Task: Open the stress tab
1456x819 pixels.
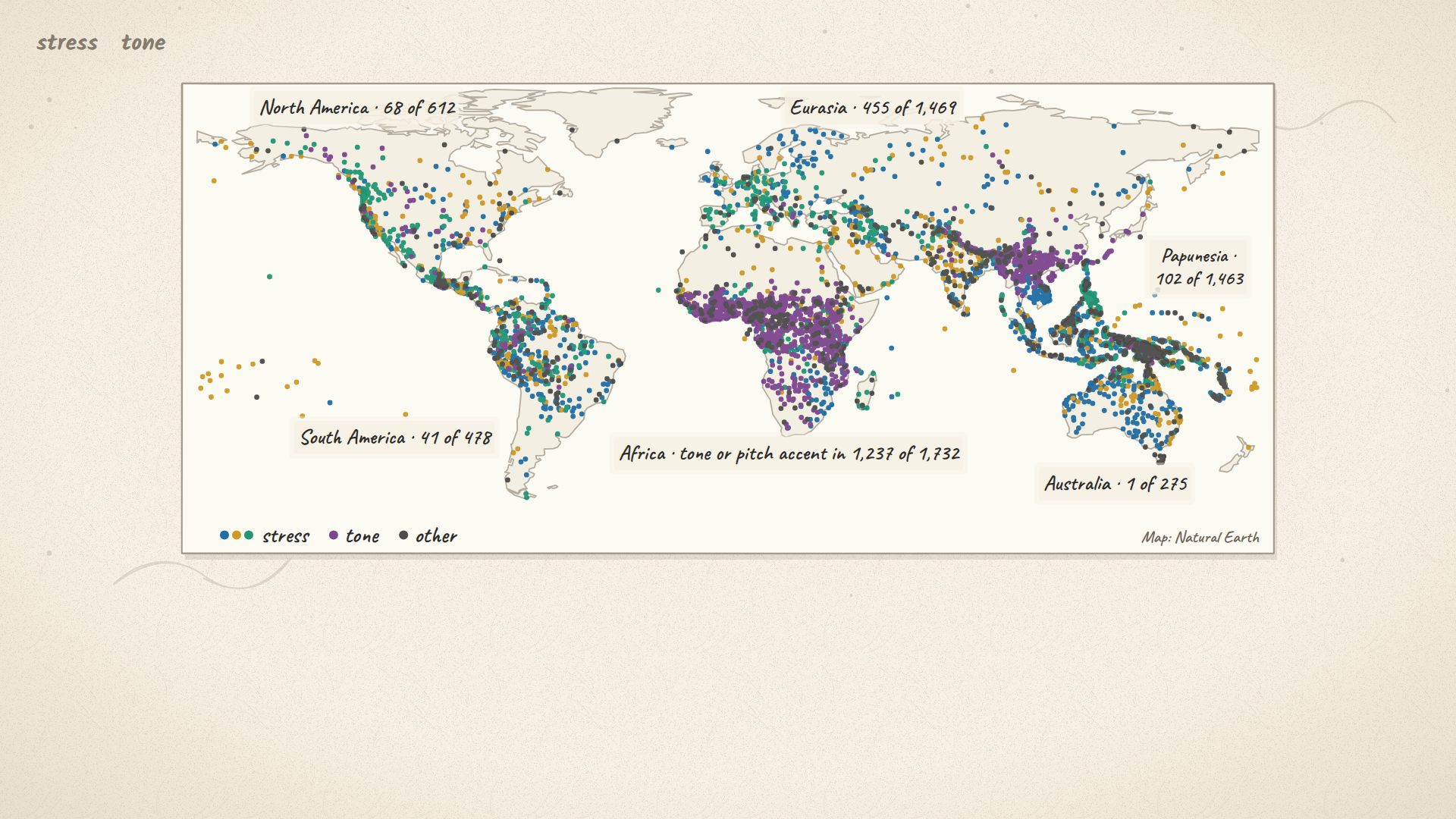Action: (x=67, y=42)
